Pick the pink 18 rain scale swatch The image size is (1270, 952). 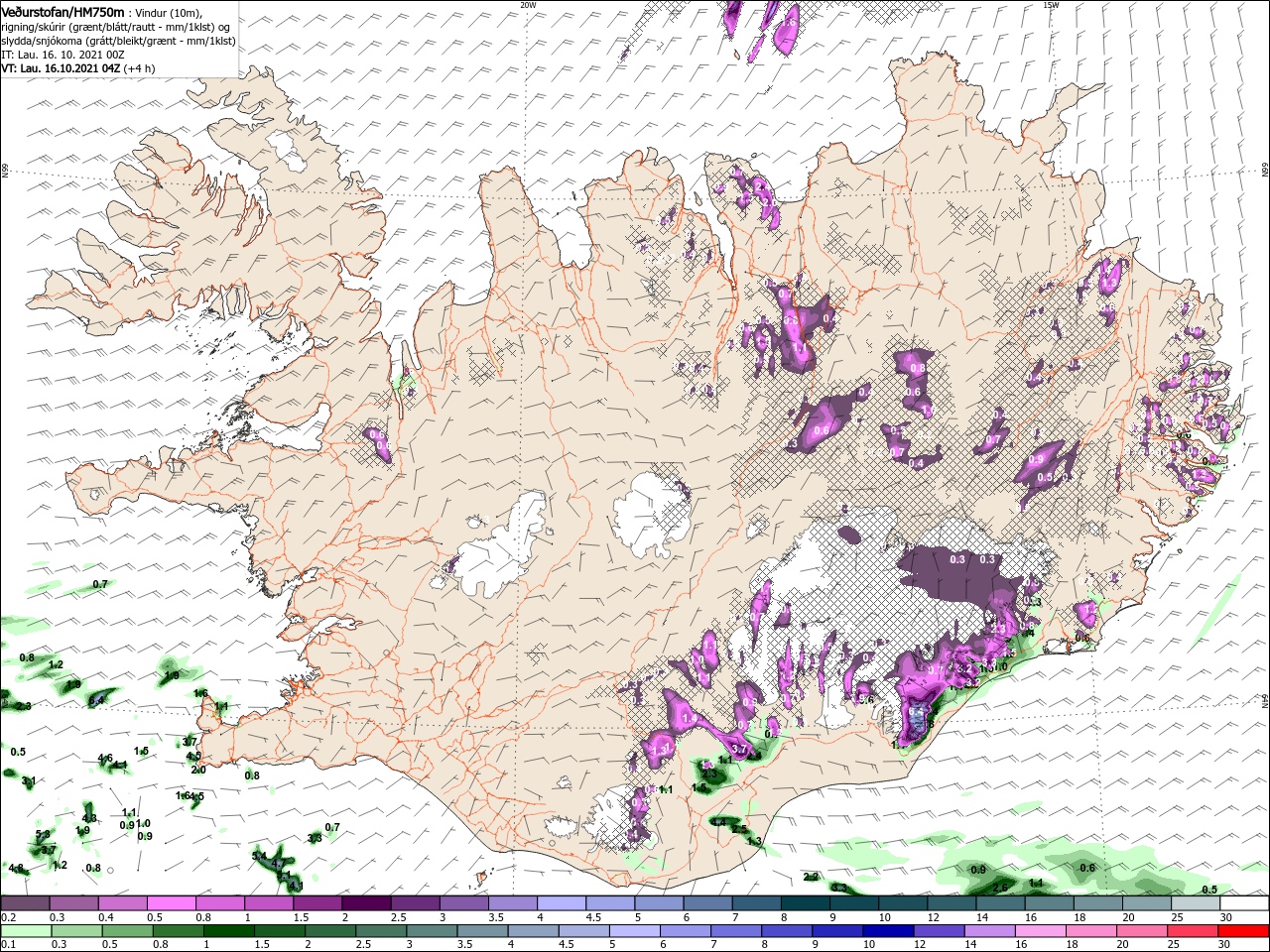1091,931
